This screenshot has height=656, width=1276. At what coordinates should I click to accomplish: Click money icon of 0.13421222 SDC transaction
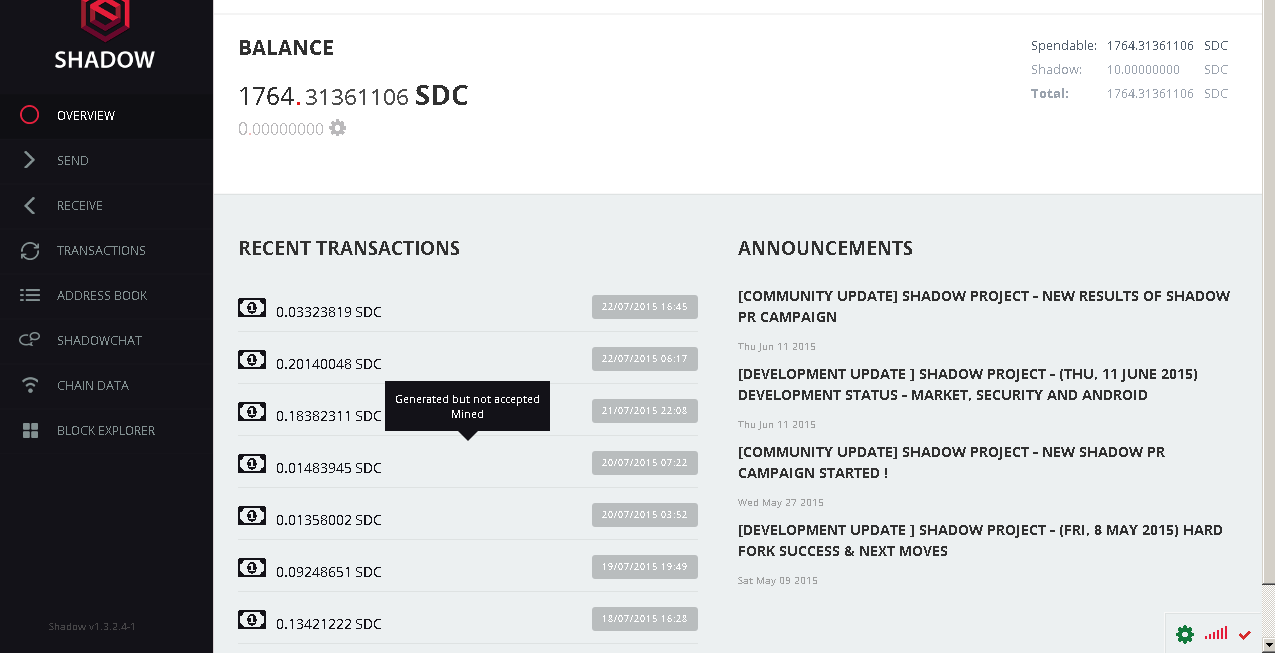coord(252,619)
